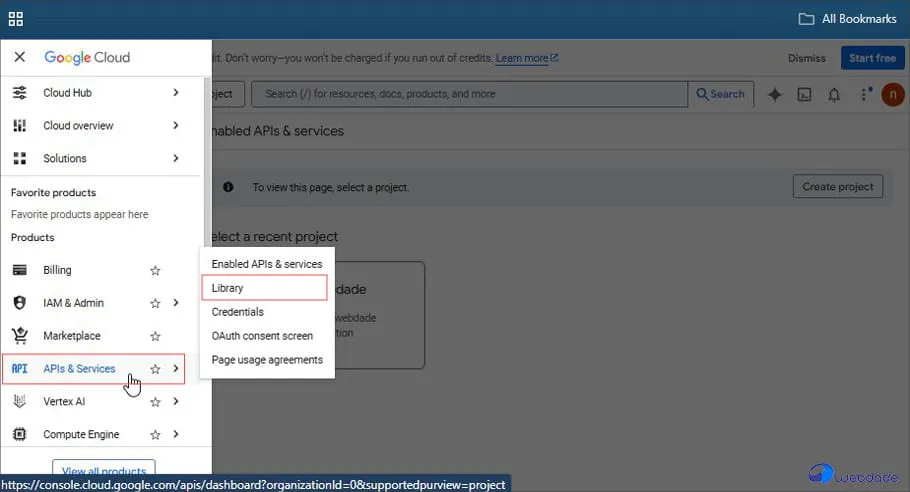The height and width of the screenshot is (492, 910).
Task: Pin Billing to favorites with star
Action: pyautogui.click(x=155, y=270)
